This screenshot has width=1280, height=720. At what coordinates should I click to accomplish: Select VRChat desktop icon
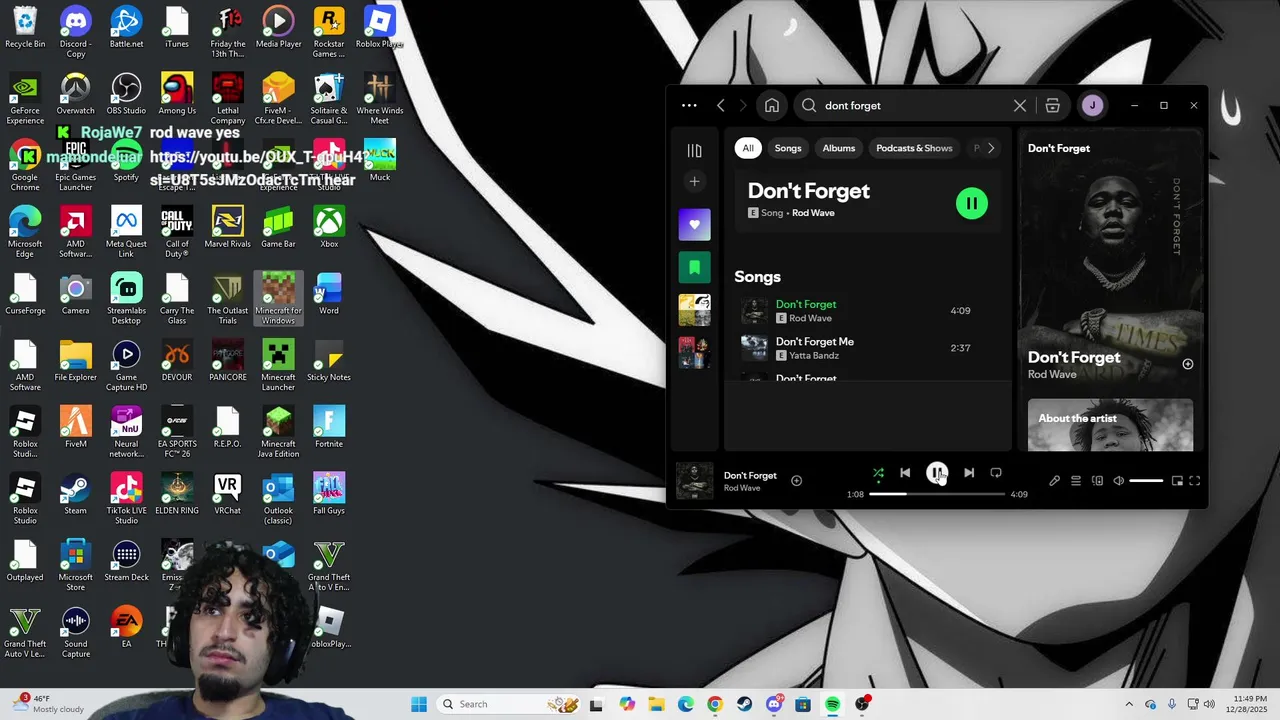[227, 495]
